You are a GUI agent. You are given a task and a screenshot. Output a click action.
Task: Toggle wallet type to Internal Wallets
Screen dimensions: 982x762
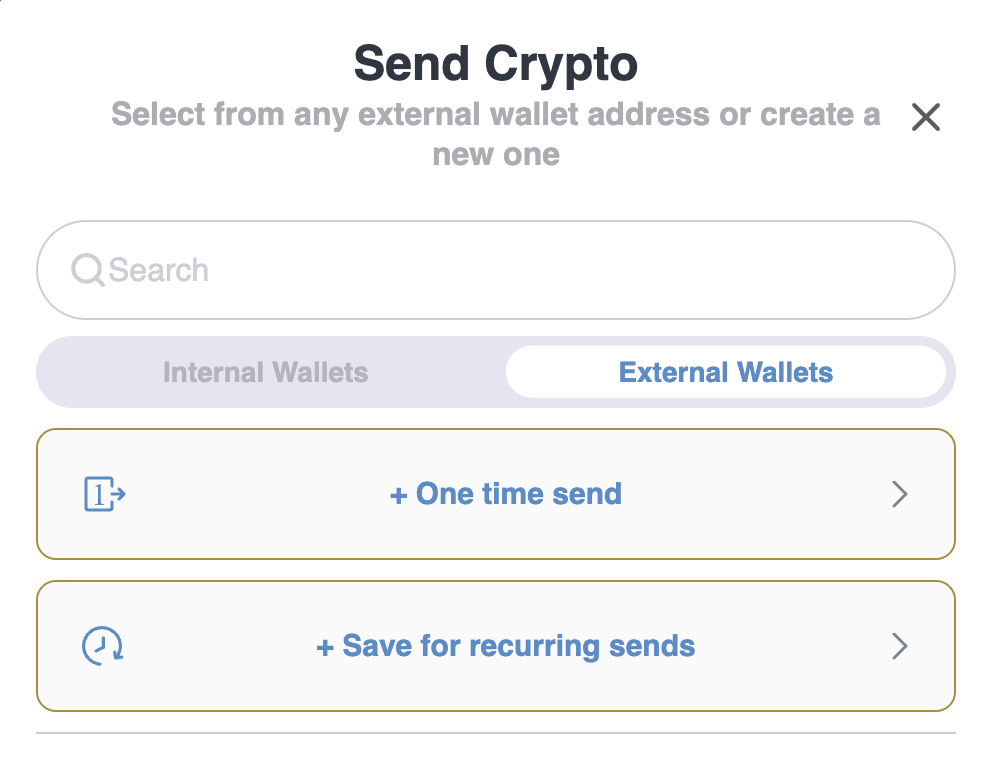pos(266,372)
